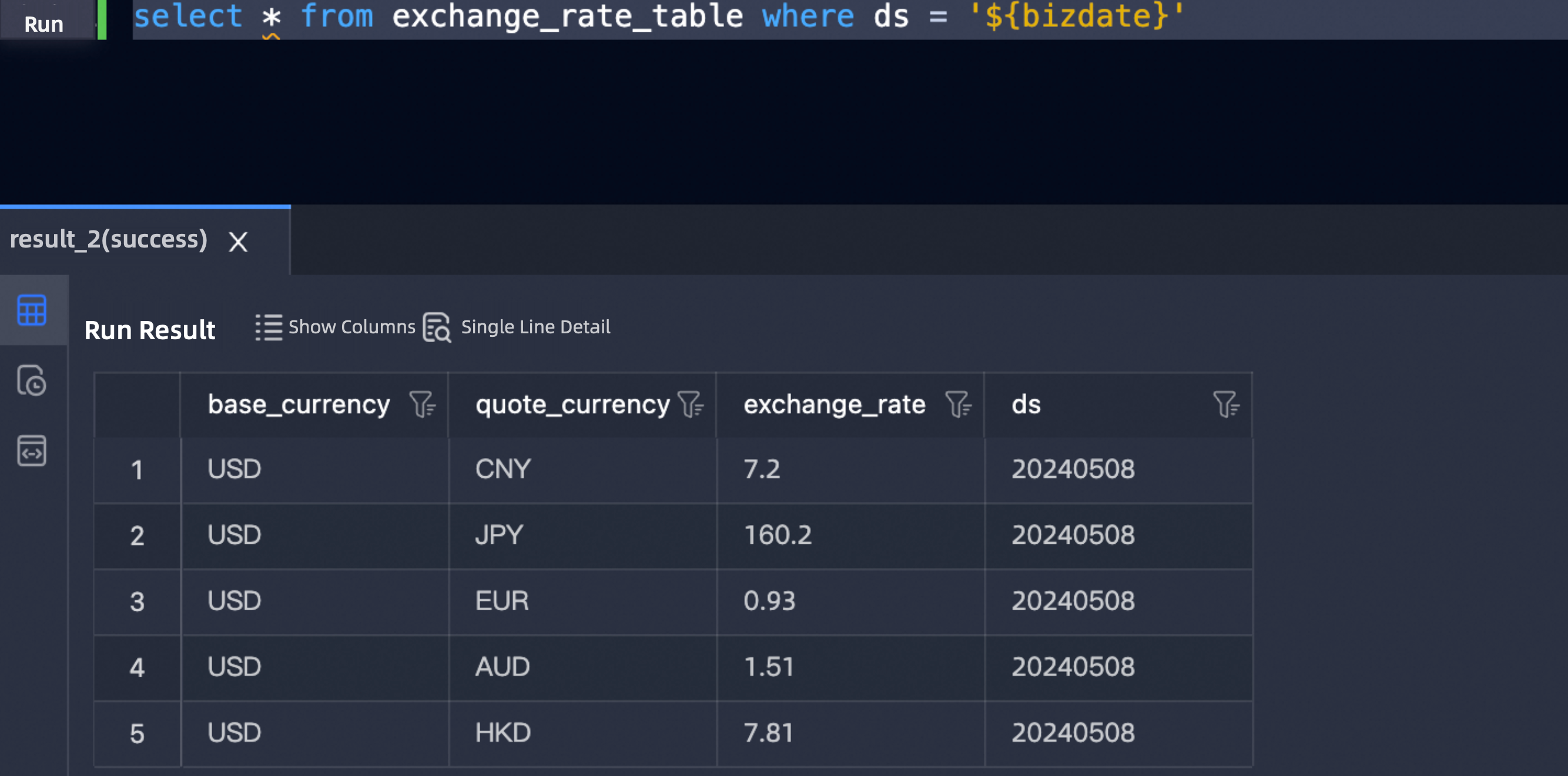
Task: Select row 5 number cell
Action: click(x=137, y=733)
